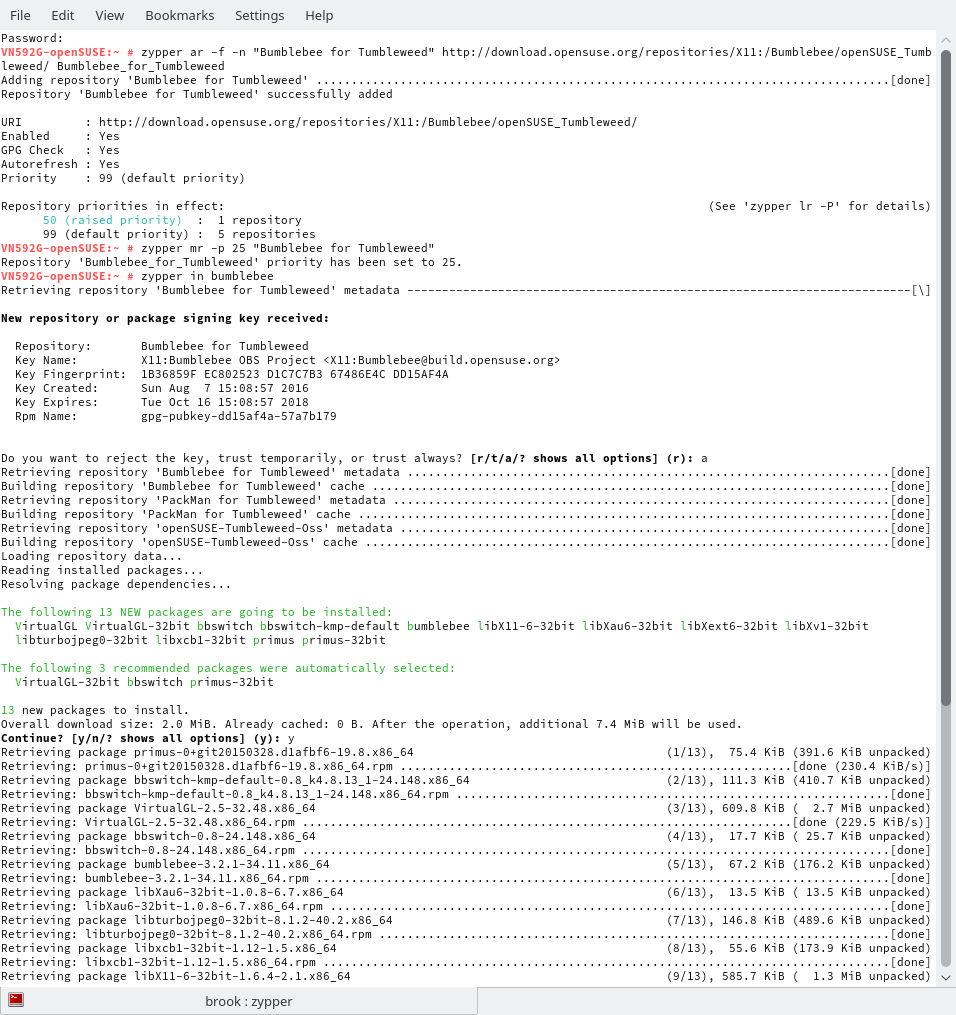Click the vertical scrollbar thumb
The height and width of the screenshot is (1015, 956).
946,378
